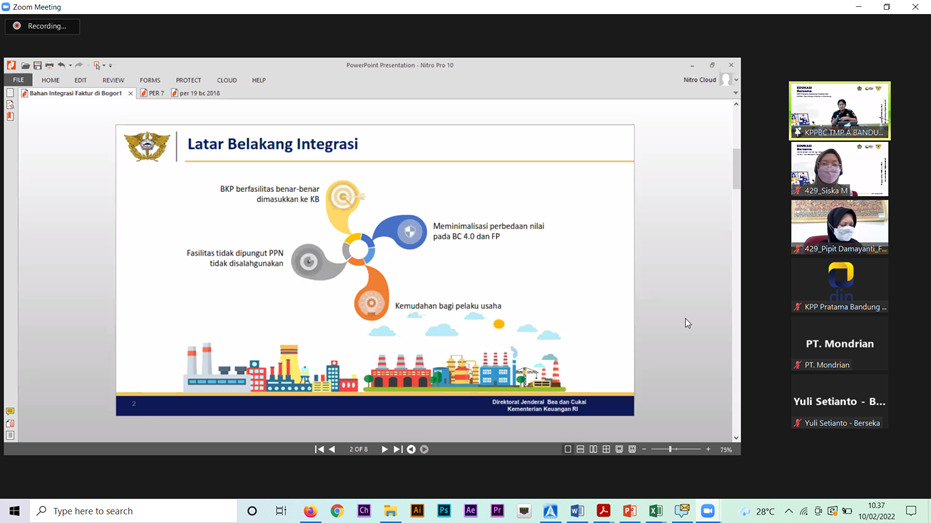Screen dimensions: 931x523
Task: Switch to the PER 7 document tab
Action: tap(153, 93)
